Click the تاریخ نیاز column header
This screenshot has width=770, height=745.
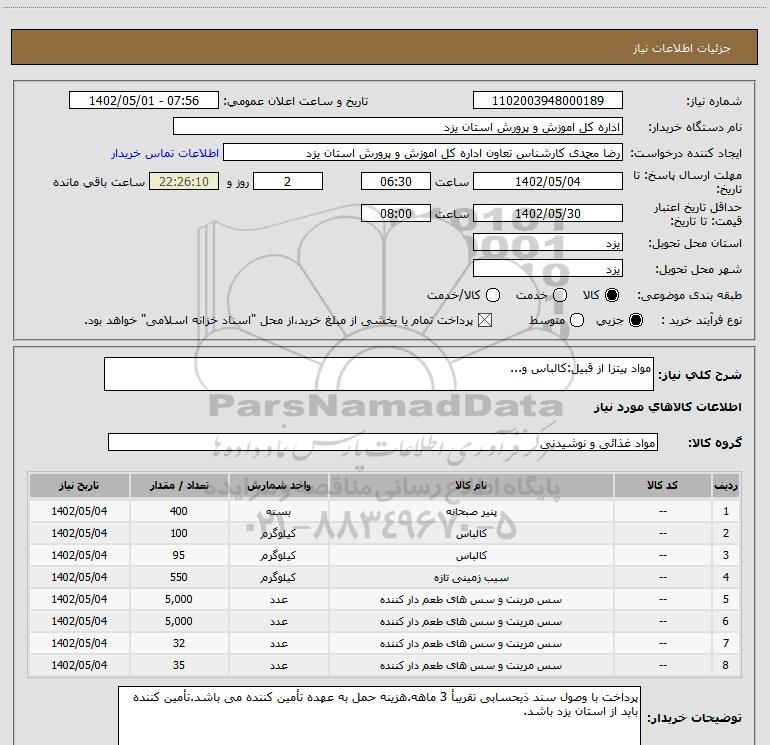tap(79, 486)
